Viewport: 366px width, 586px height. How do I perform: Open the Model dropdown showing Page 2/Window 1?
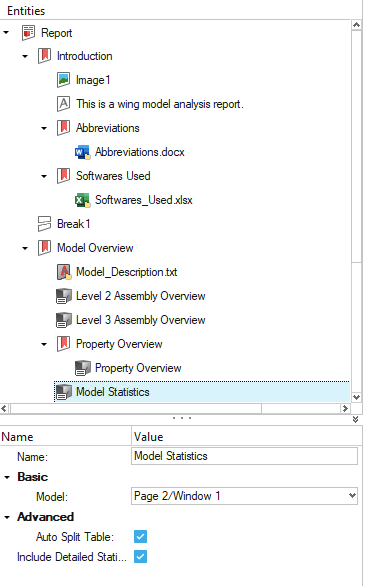tap(244, 496)
